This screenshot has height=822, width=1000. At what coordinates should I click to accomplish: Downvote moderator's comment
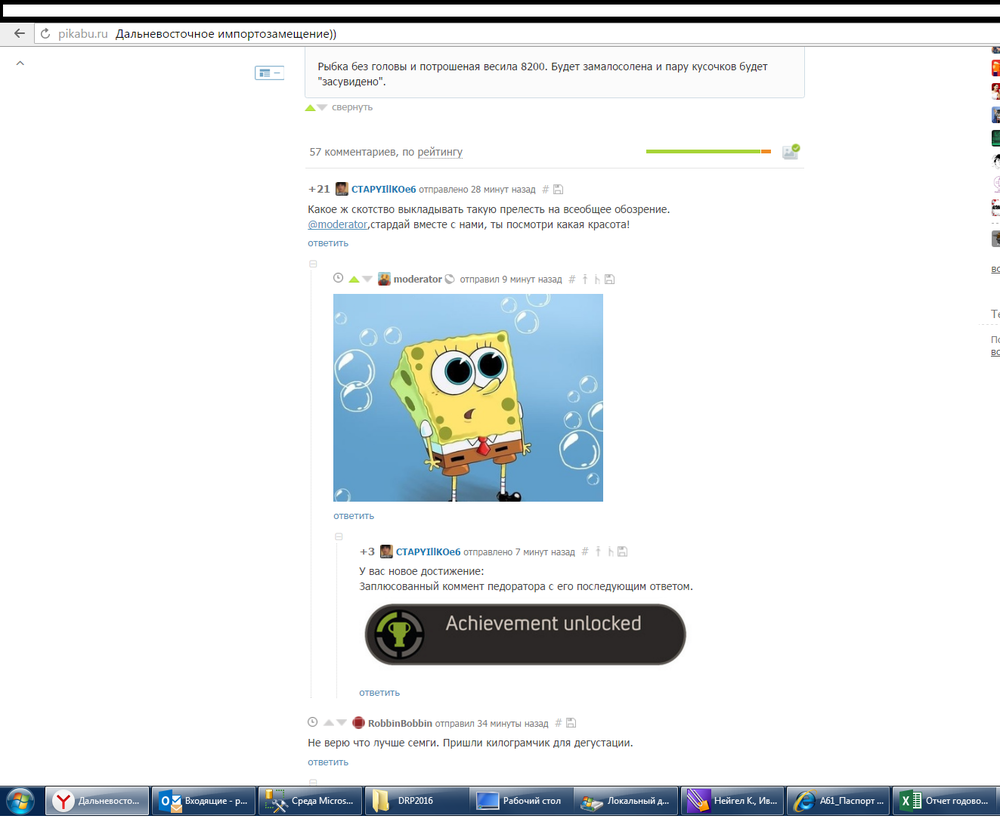coord(367,279)
